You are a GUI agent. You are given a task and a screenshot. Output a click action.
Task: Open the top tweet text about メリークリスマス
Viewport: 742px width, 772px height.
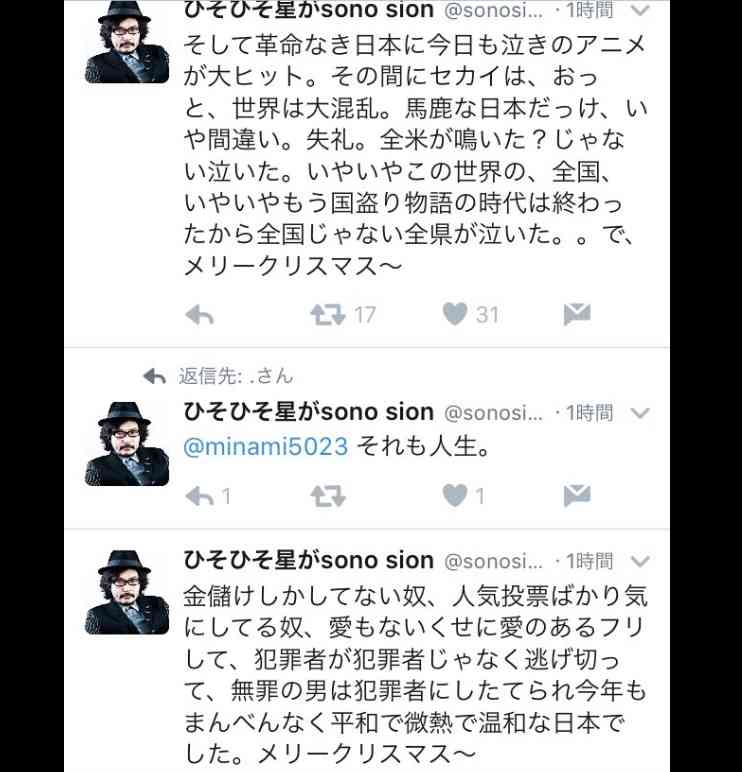(415, 156)
